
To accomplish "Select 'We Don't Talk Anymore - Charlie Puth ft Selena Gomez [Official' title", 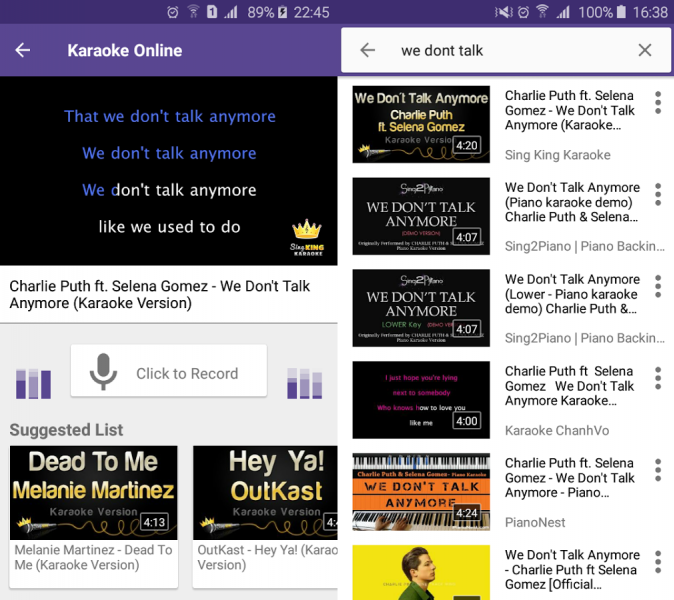I will tap(572, 569).
